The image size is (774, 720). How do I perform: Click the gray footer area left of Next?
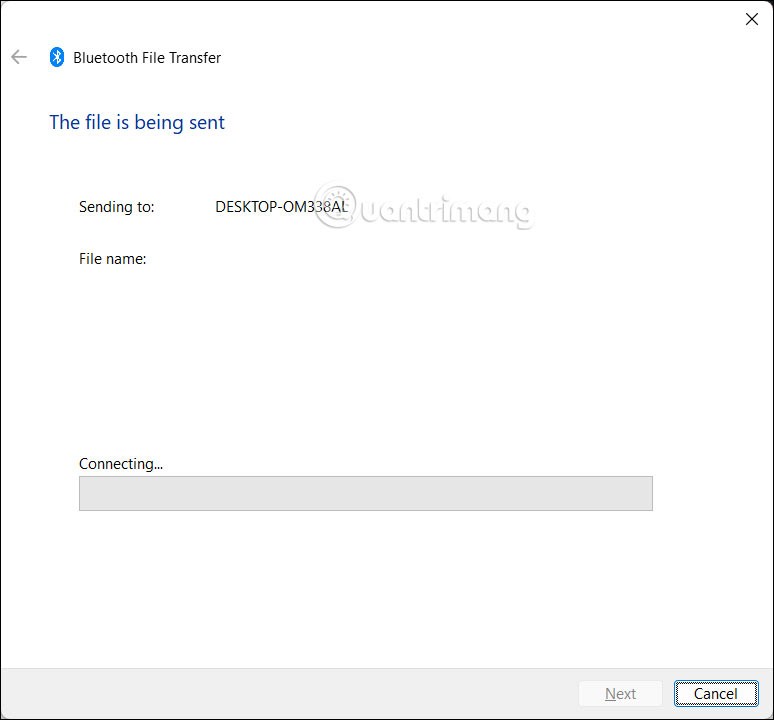tap(300, 693)
